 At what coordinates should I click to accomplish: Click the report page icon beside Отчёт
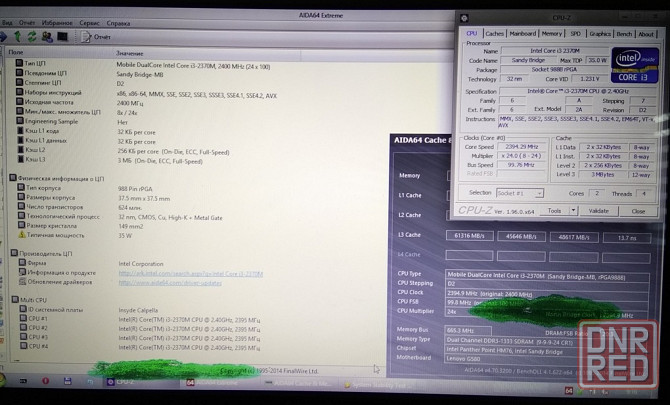click(x=86, y=37)
